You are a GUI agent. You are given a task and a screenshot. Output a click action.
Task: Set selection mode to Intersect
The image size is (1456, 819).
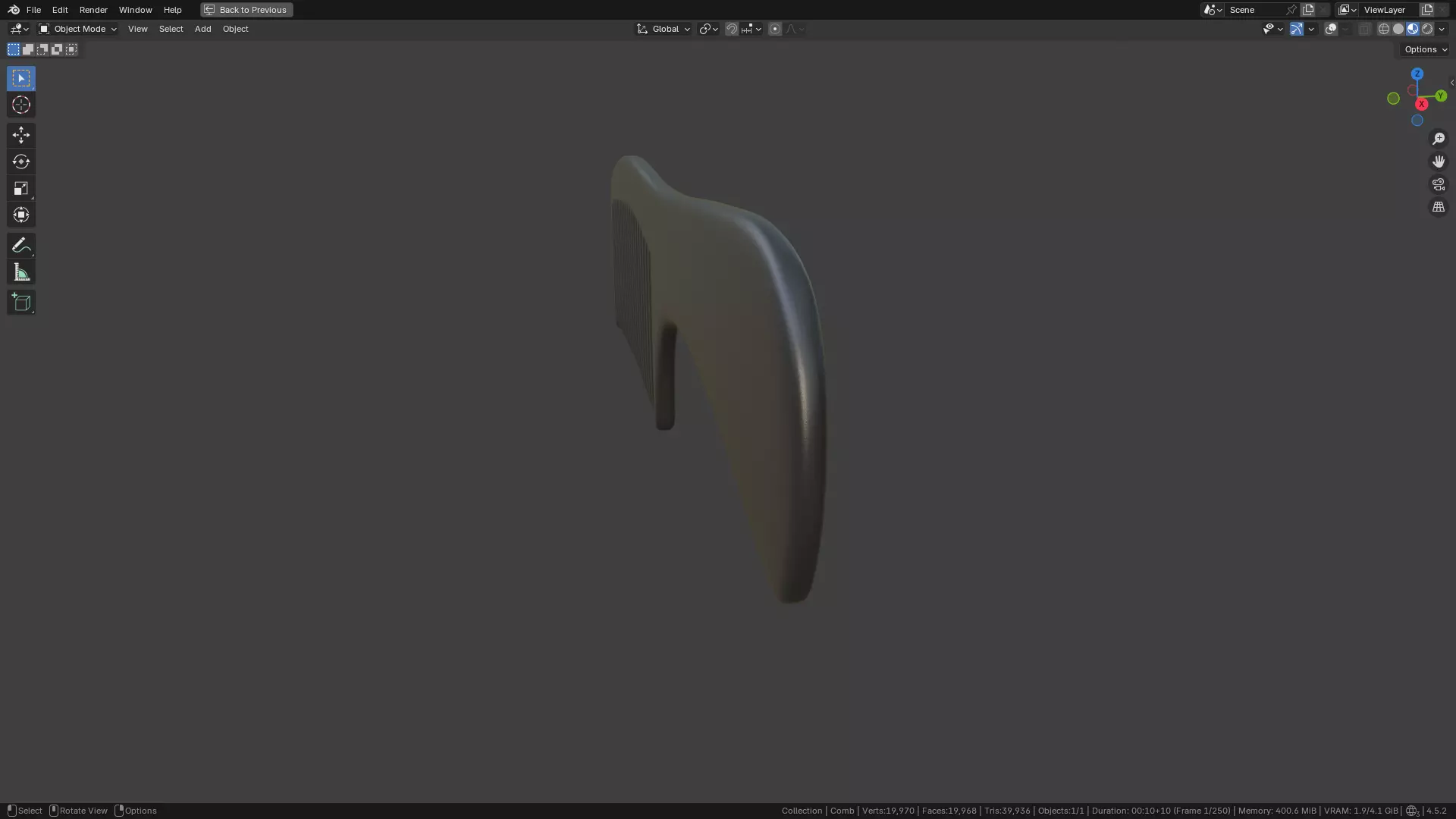(71, 49)
